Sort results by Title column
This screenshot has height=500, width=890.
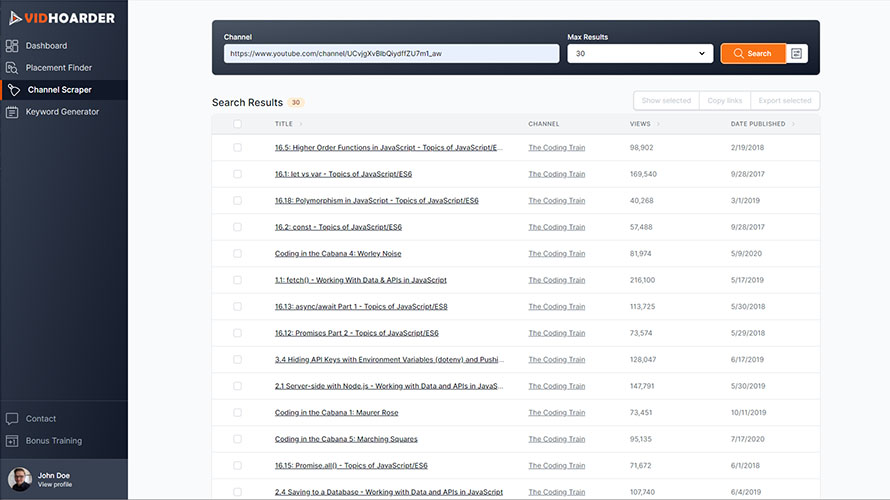pyautogui.click(x=288, y=124)
